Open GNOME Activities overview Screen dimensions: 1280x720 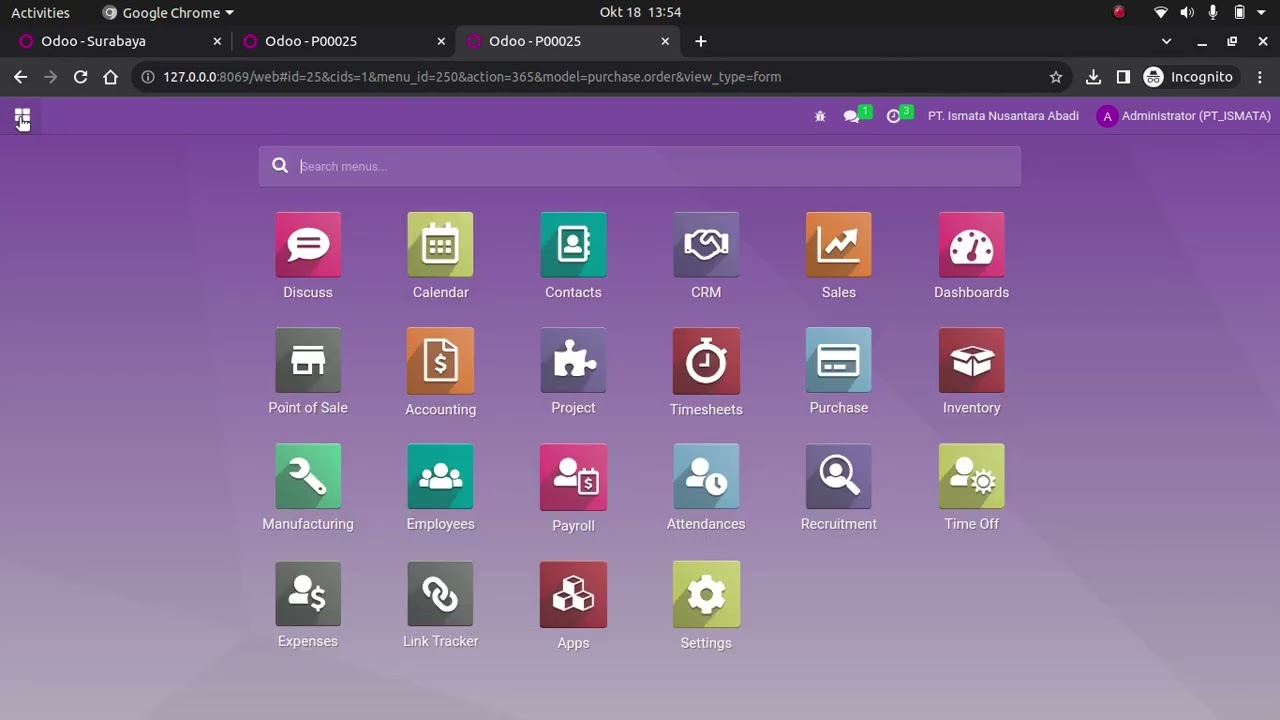40,13
